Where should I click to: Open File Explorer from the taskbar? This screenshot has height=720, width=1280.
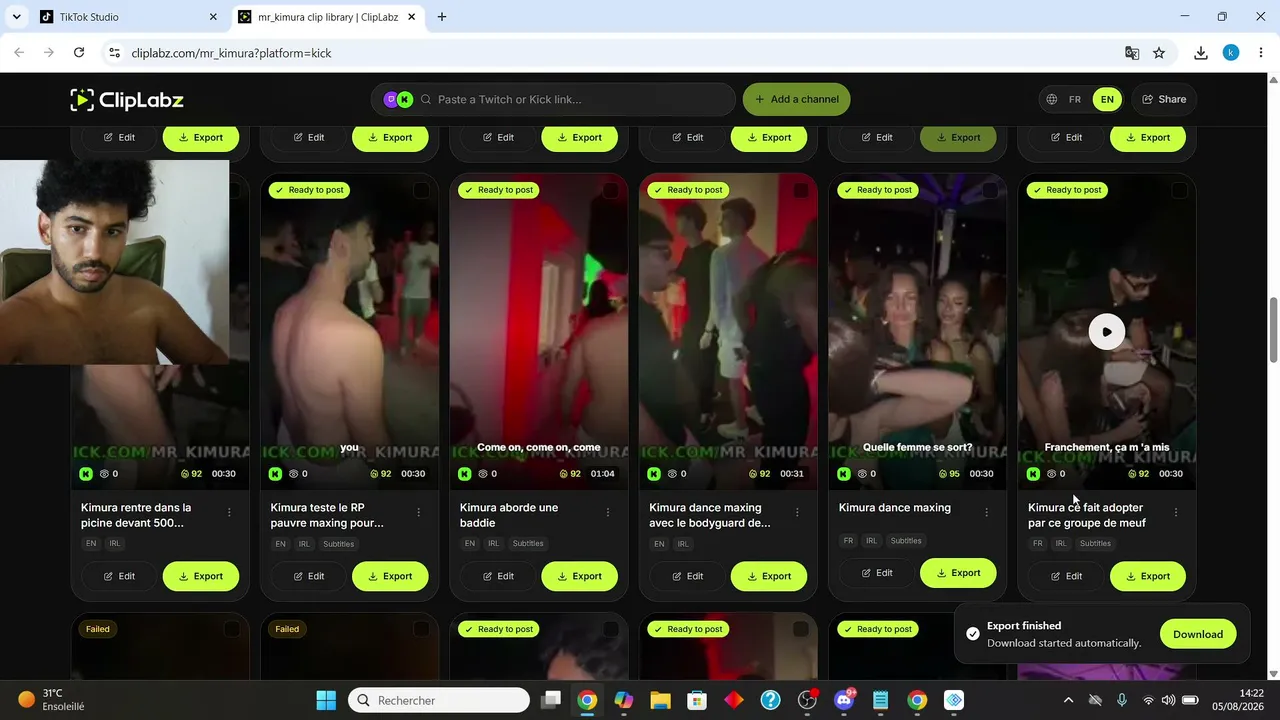pos(660,700)
